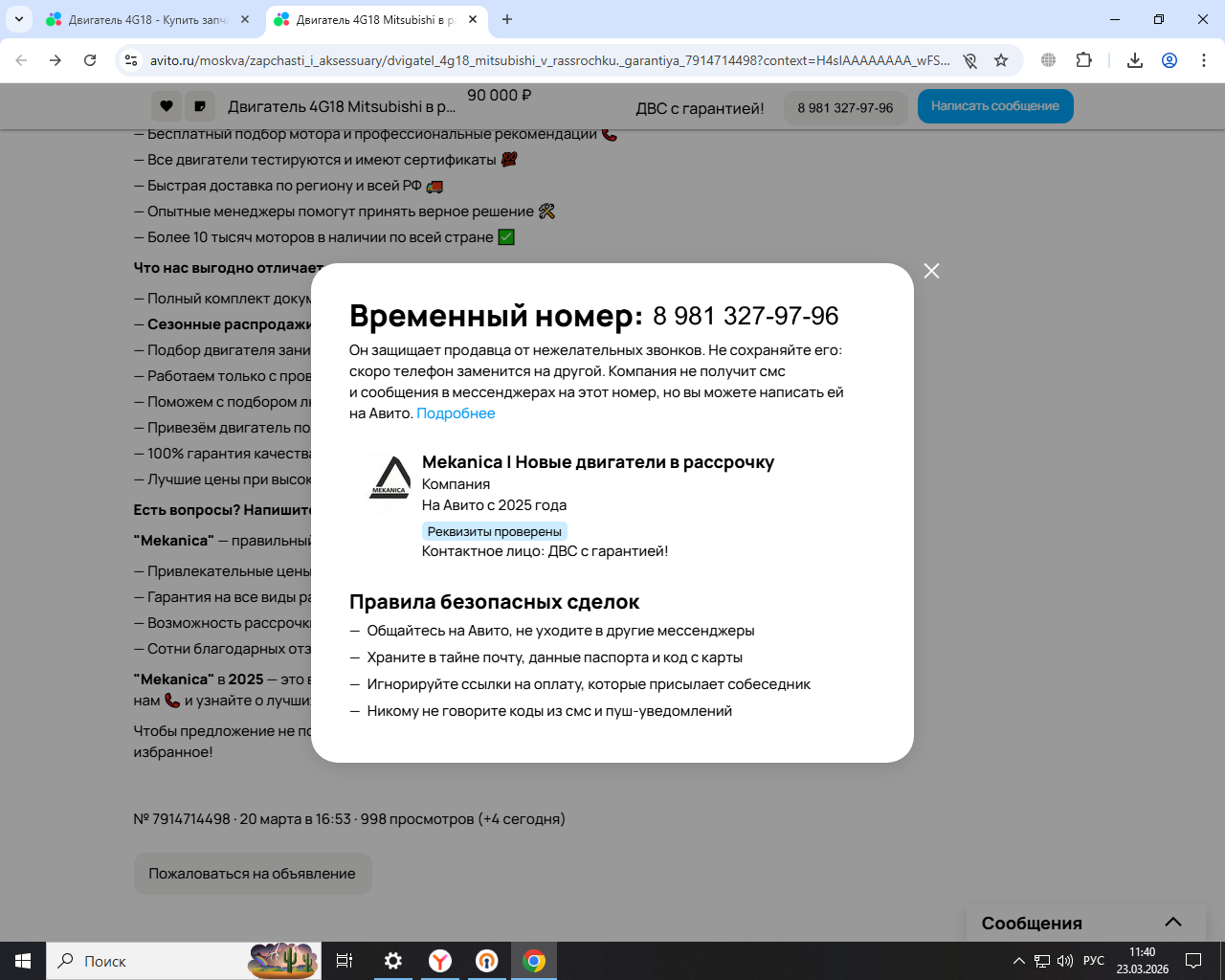Open browser downloads
Image resolution: width=1225 pixels, height=980 pixels.
point(1135,60)
